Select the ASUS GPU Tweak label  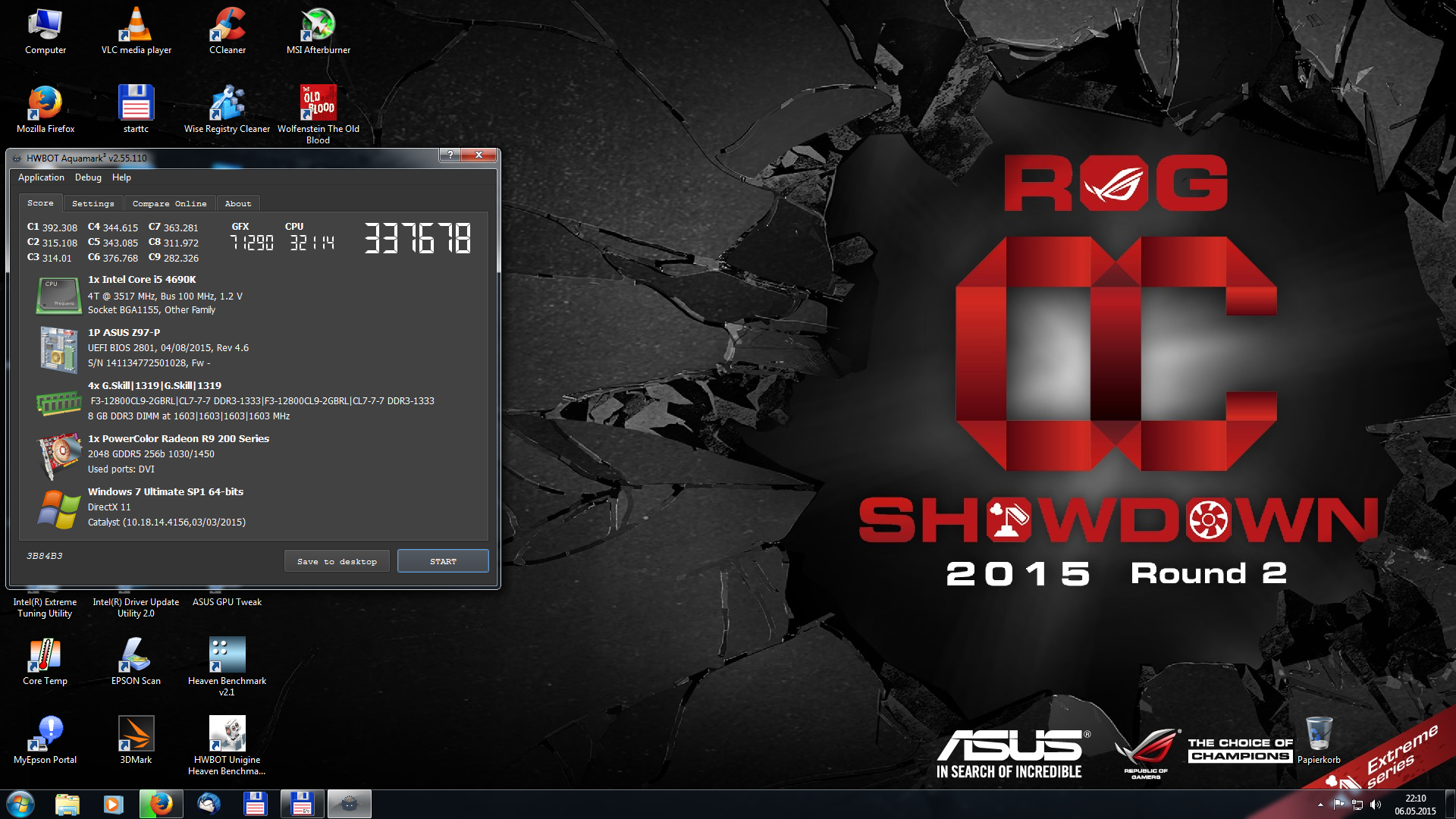click(227, 602)
